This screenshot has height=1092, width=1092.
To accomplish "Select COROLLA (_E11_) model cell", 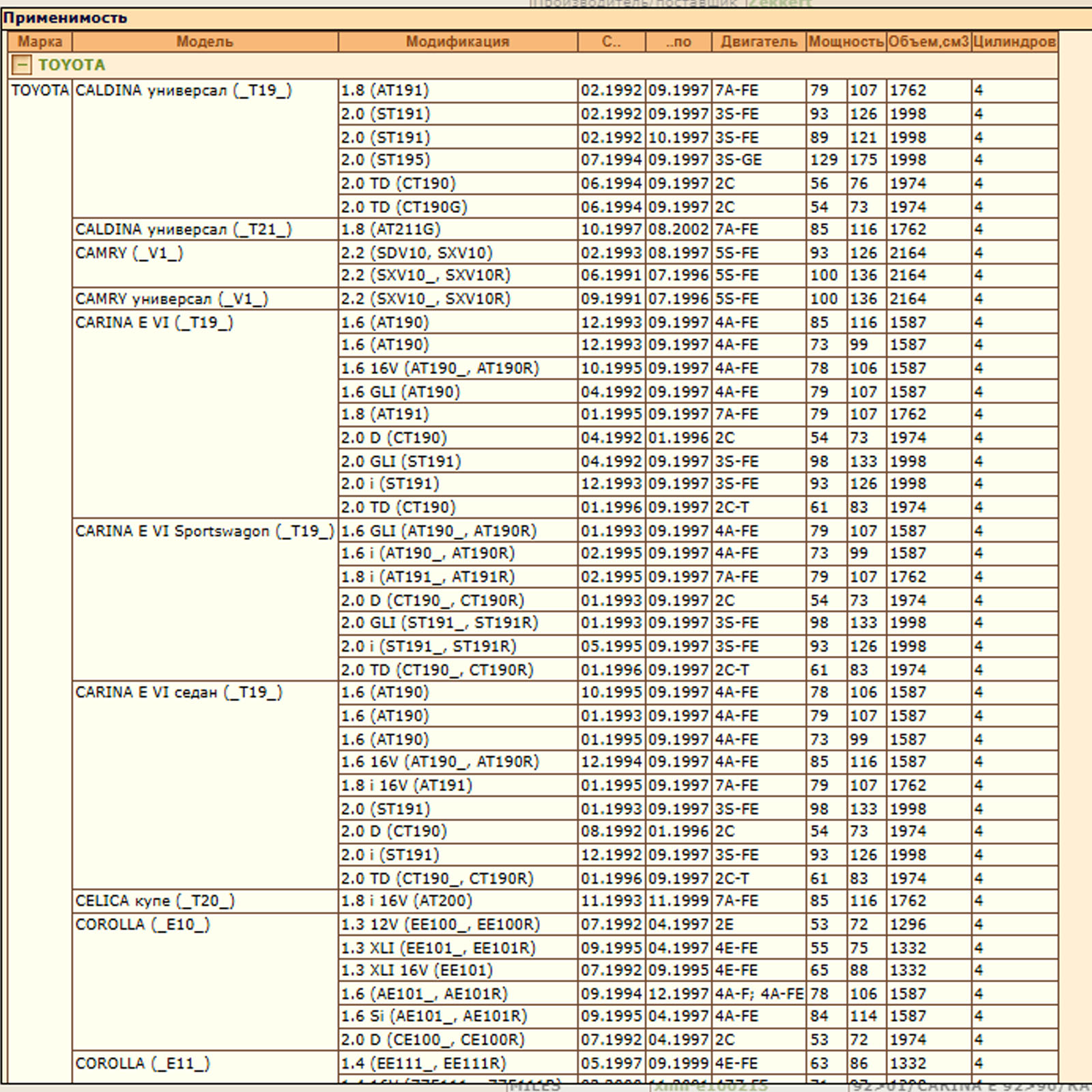I will (x=143, y=1063).
